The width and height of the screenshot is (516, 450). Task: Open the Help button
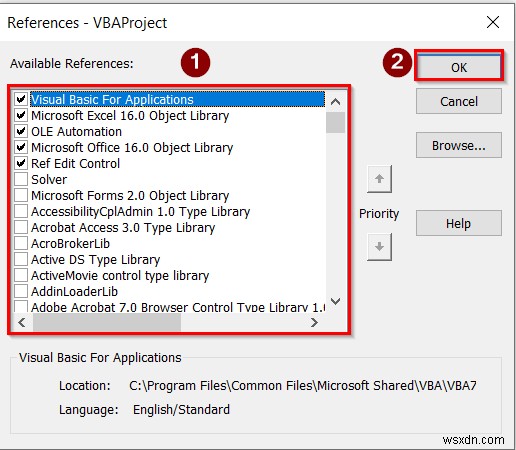[x=459, y=223]
